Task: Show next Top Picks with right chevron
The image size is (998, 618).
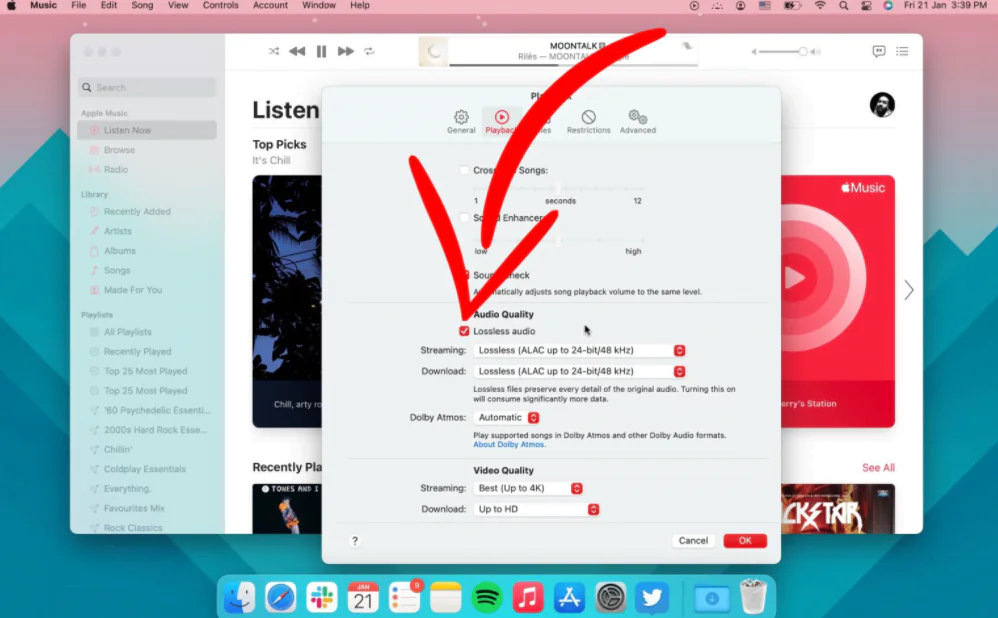Action: coord(909,290)
